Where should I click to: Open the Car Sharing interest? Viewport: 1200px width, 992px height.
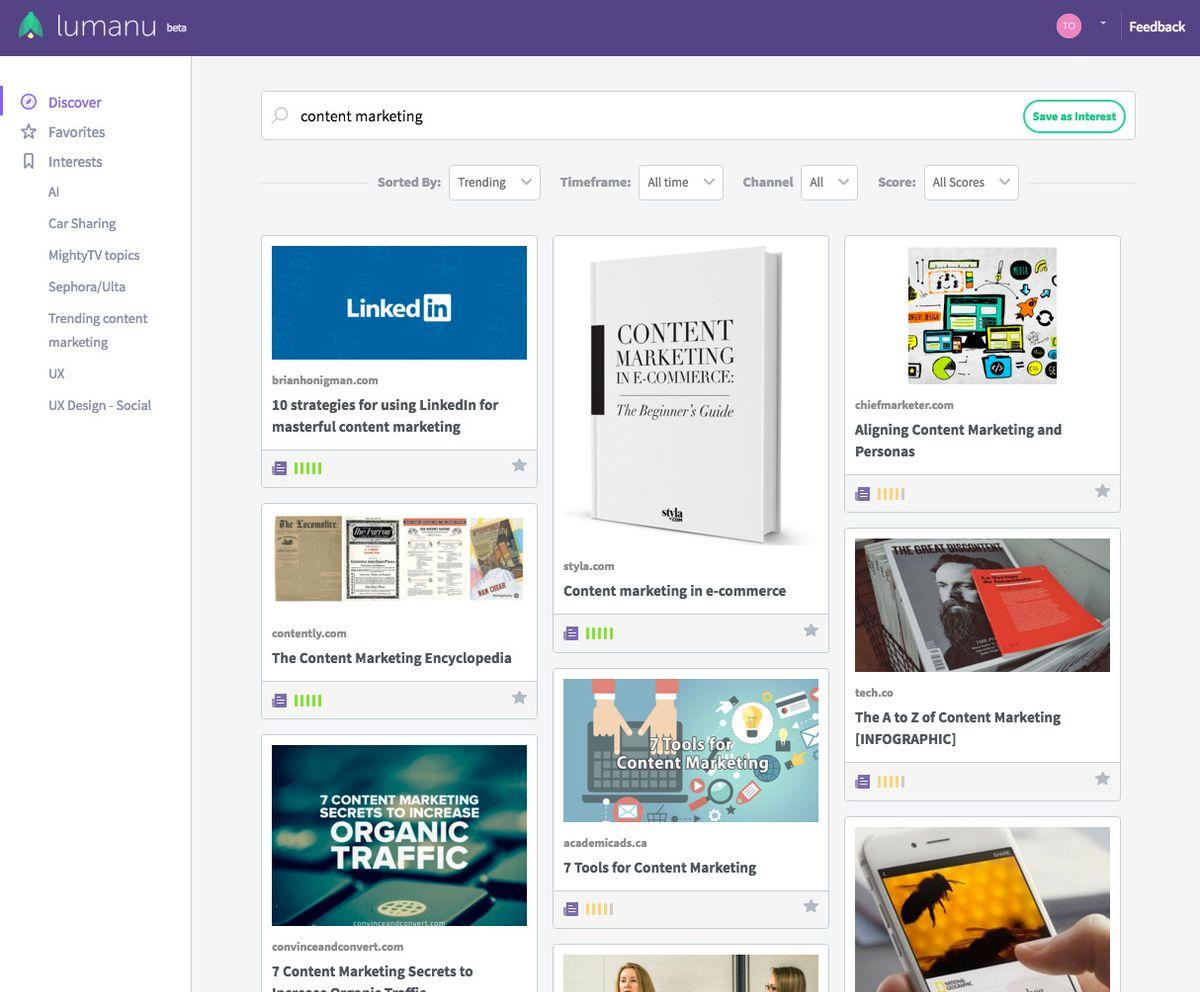[x=82, y=224]
